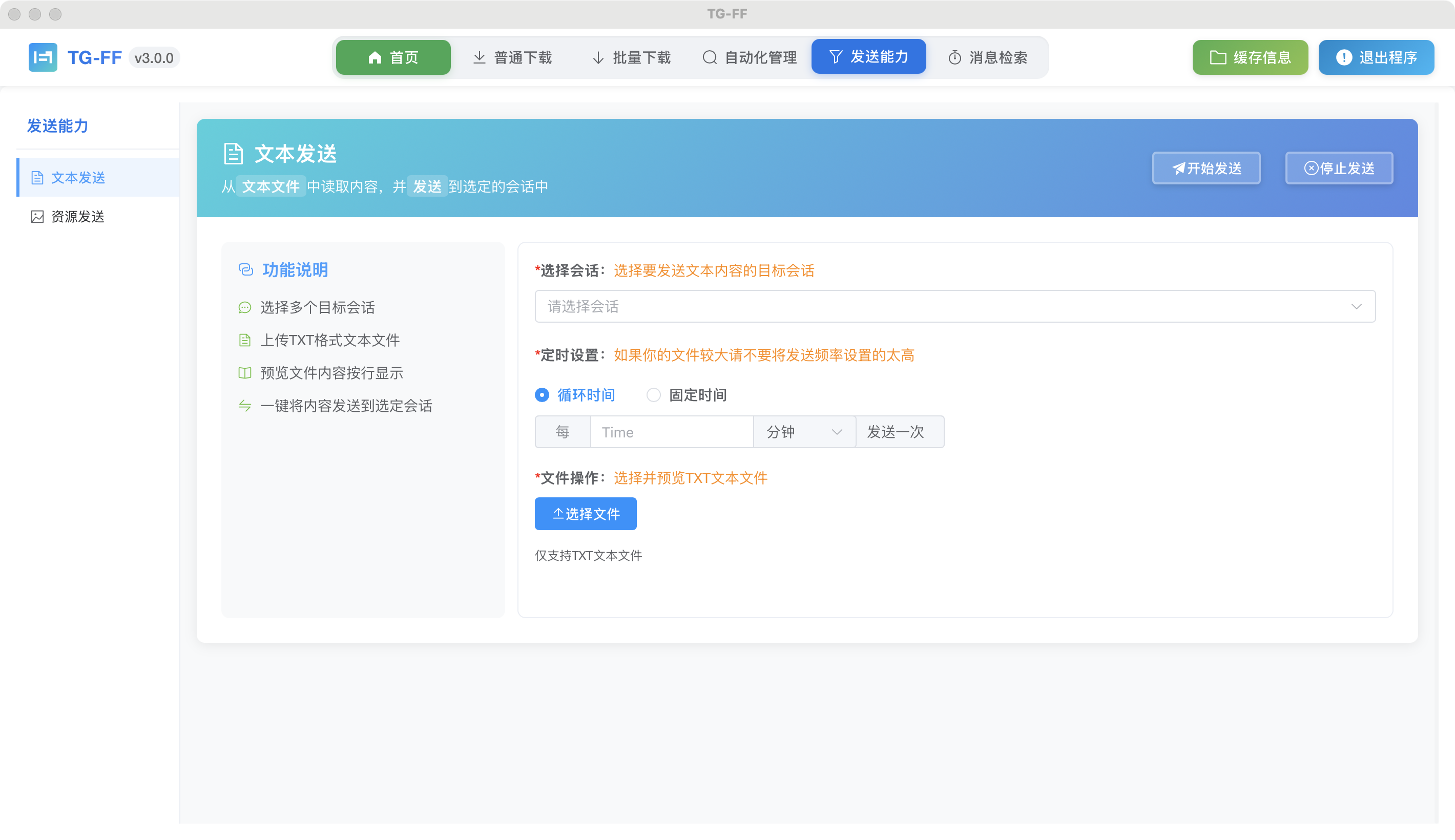Switch to the 消息检索 tab

(x=989, y=56)
